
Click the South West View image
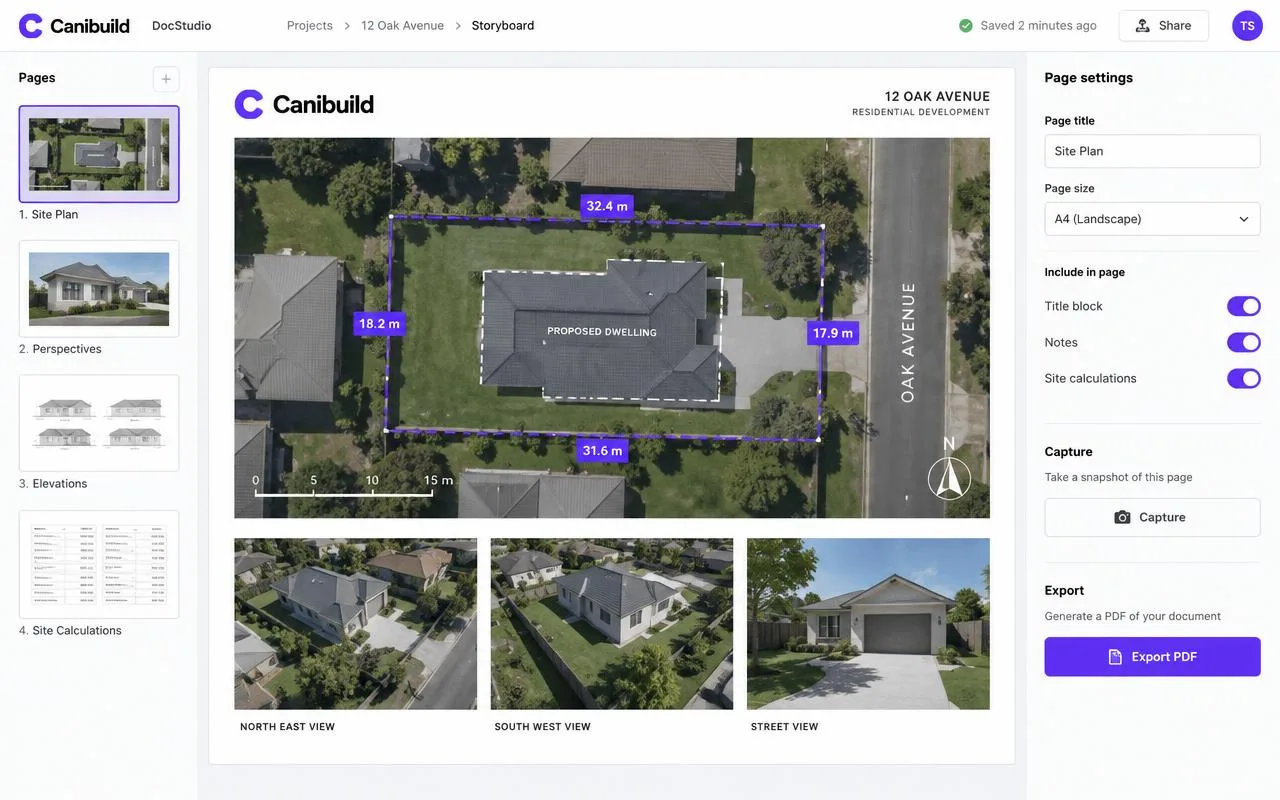pyautogui.click(x=611, y=624)
